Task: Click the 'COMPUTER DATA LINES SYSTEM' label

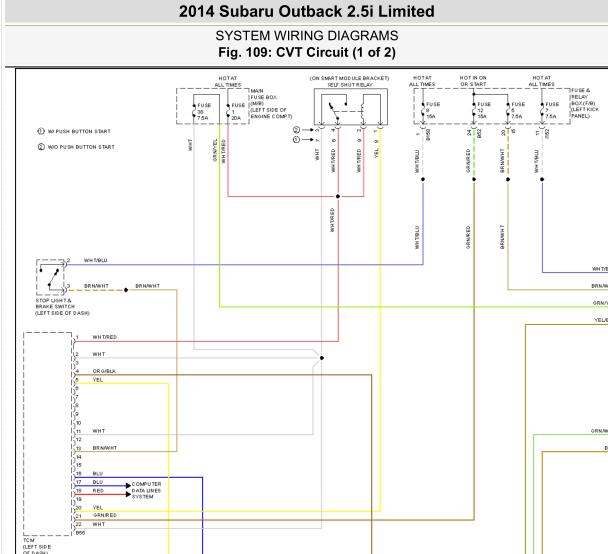Action: [x=146, y=490]
